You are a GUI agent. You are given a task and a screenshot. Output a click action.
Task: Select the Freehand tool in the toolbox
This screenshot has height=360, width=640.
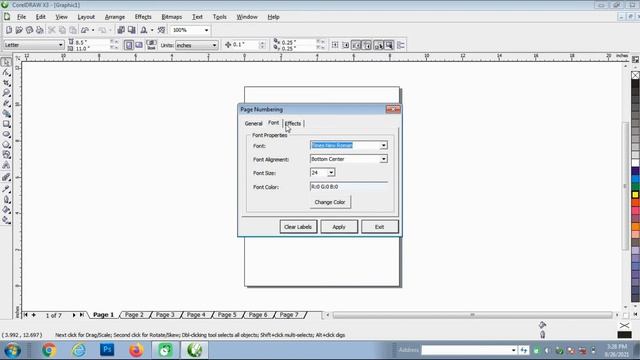pyautogui.click(x=6, y=103)
